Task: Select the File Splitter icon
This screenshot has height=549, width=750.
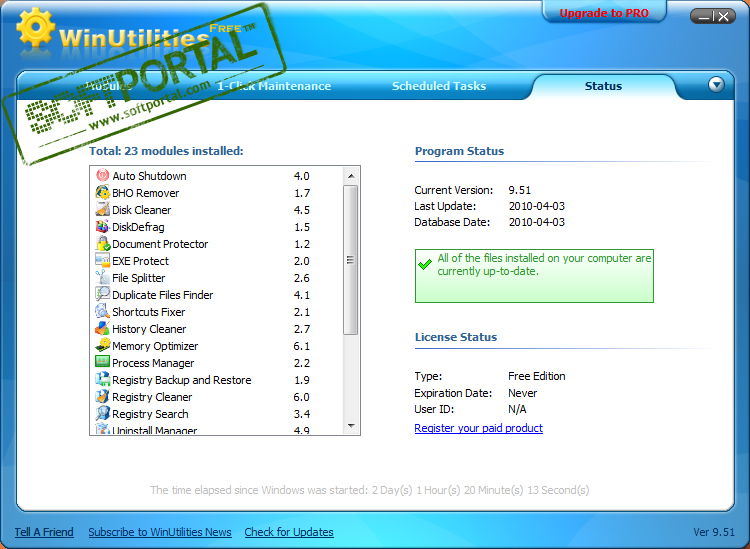Action: pos(102,277)
